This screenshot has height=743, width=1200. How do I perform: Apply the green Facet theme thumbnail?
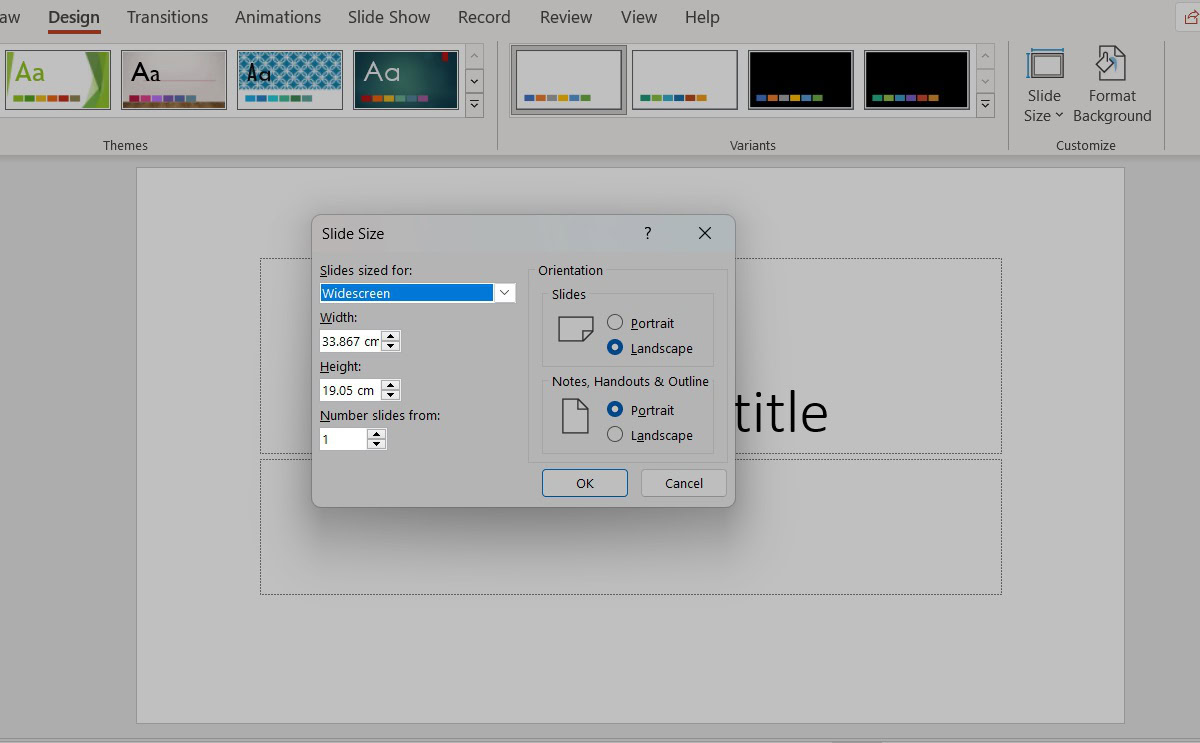click(x=57, y=80)
